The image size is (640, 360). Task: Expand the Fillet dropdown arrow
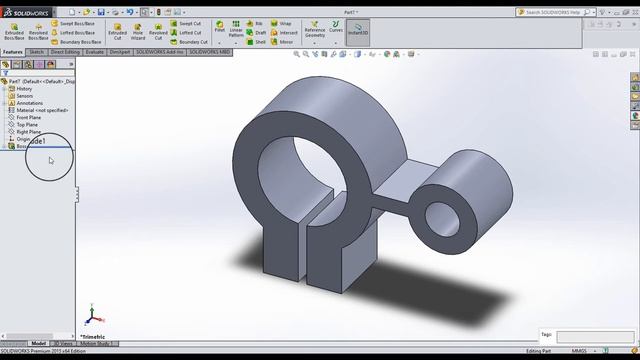click(220, 43)
